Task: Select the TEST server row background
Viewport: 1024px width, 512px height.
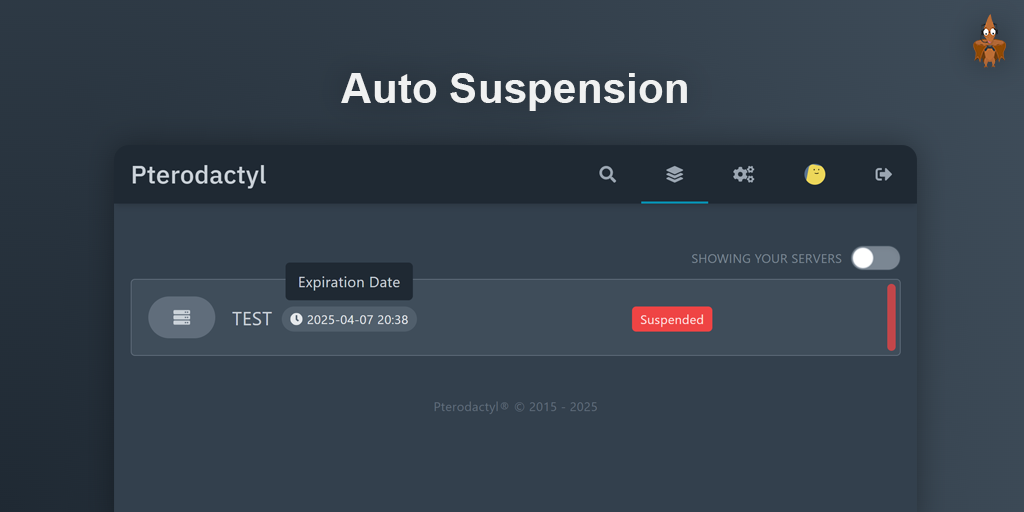Action: [515, 317]
